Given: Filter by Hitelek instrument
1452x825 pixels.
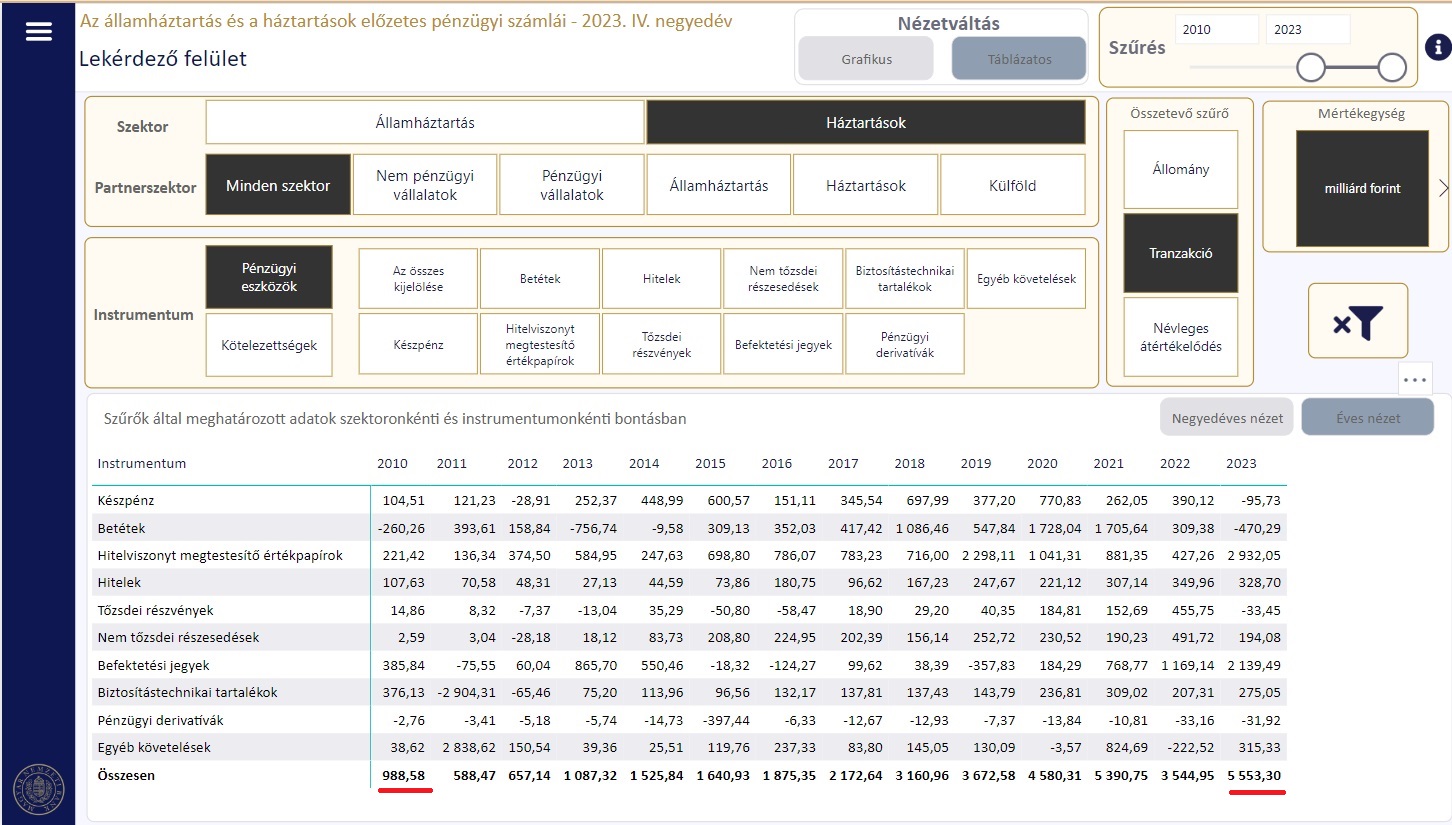Looking at the screenshot, I should (662, 279).
